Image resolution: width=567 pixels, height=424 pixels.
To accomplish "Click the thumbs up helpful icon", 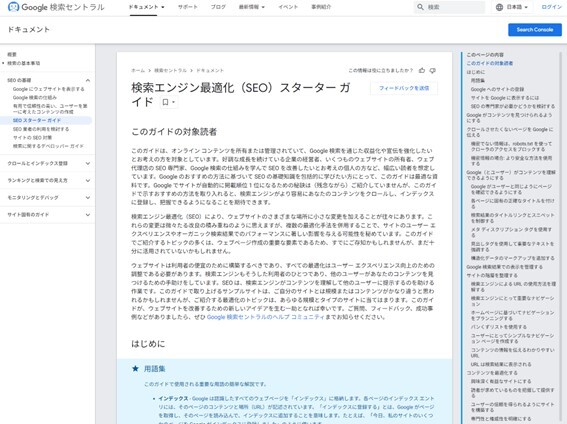I will [422, 70].
